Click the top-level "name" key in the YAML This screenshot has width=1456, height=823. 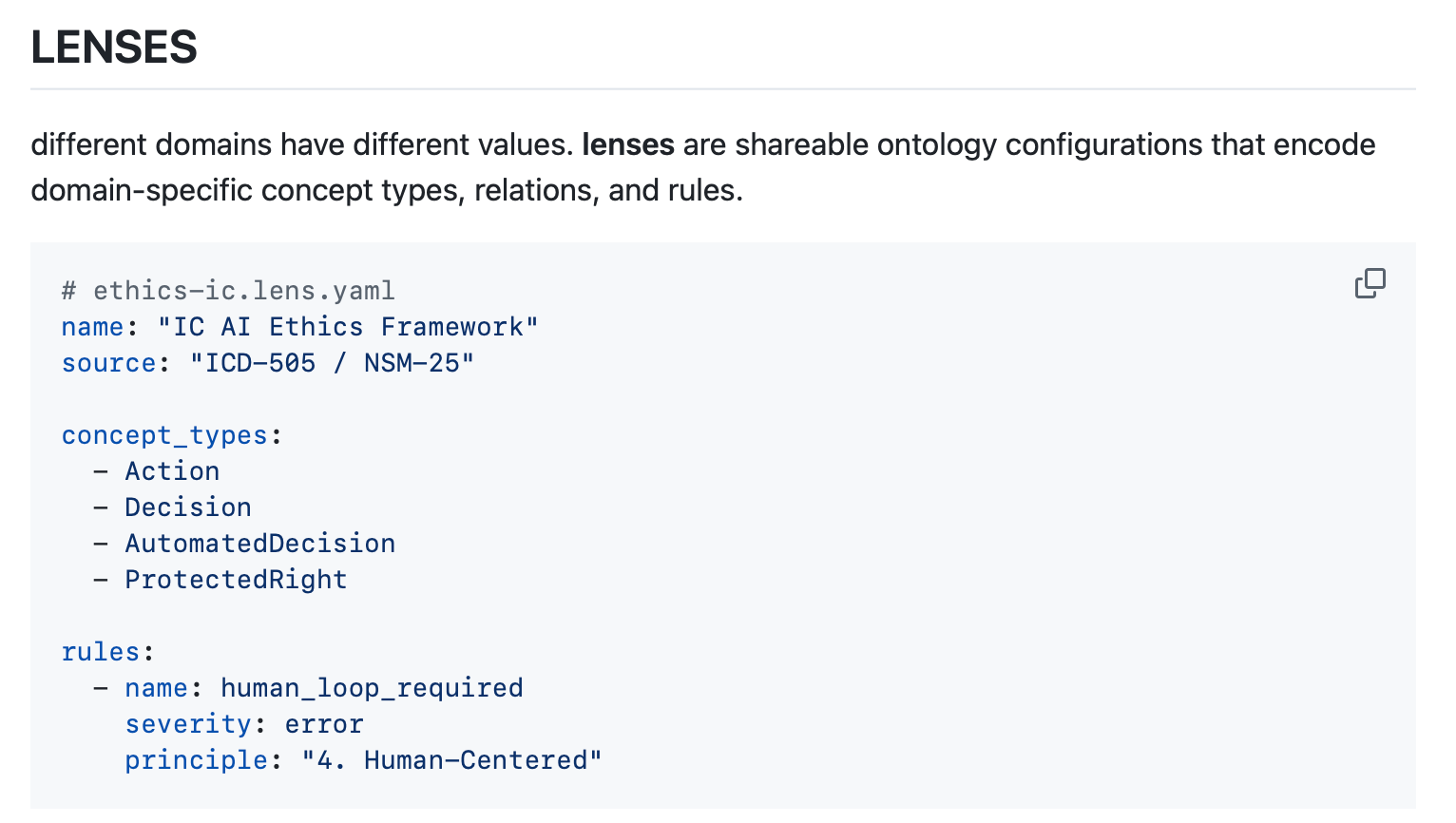pos(93,327)
